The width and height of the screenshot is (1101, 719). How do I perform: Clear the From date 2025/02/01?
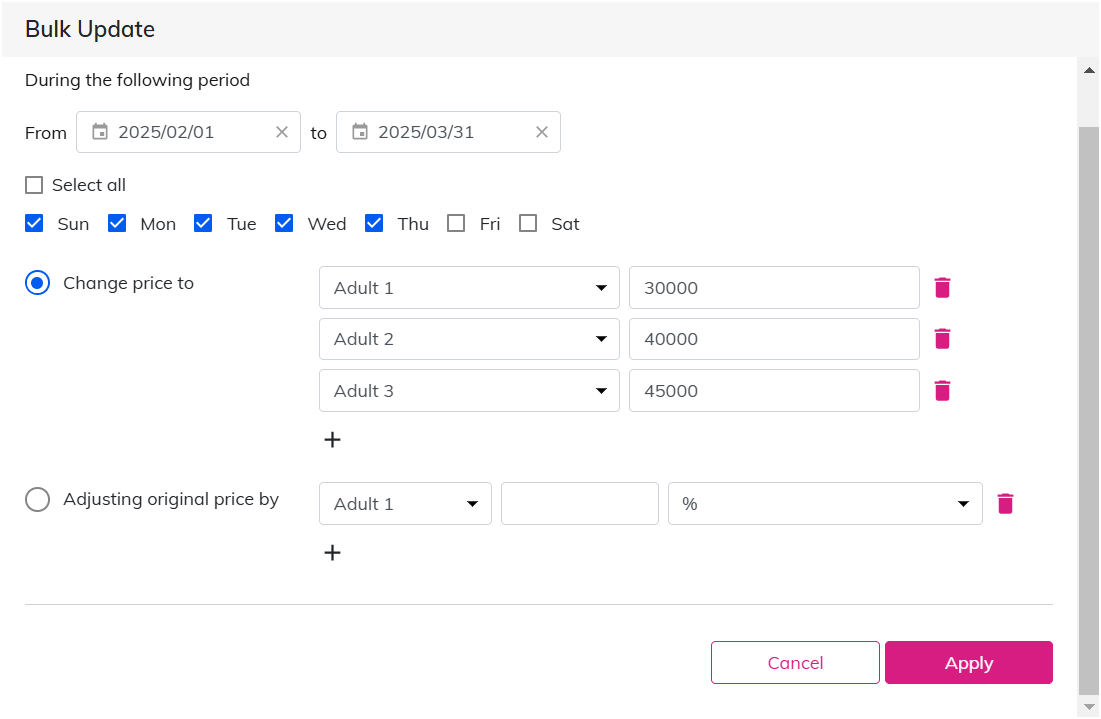pos(282,132)
